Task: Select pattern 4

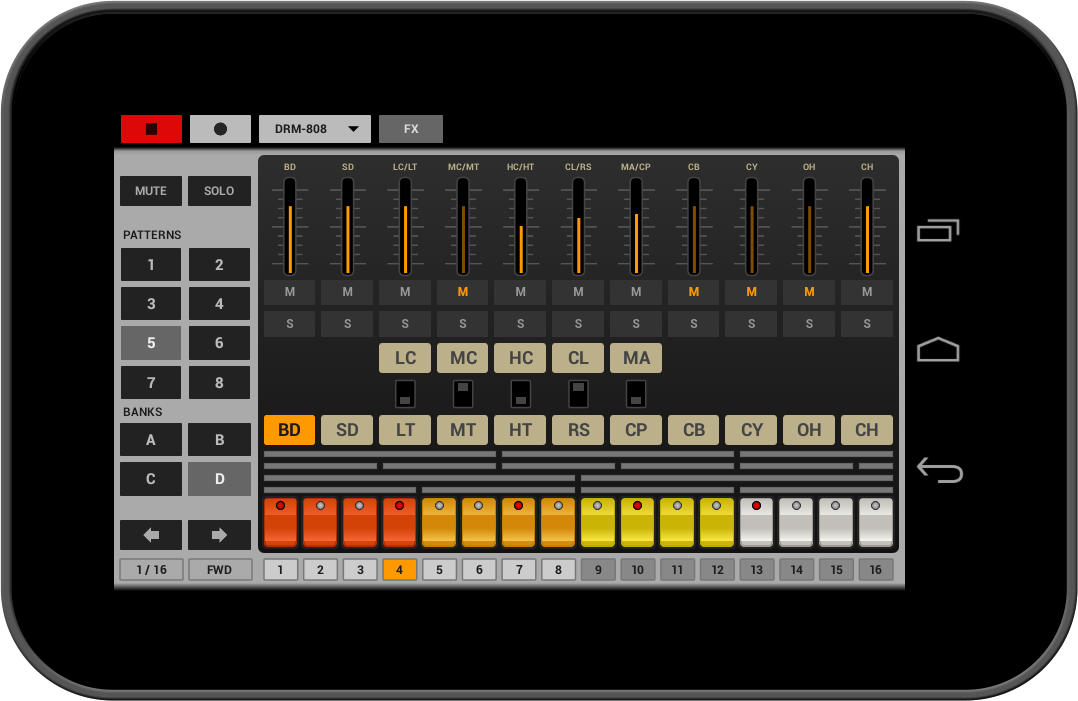Action: point(219,304)
